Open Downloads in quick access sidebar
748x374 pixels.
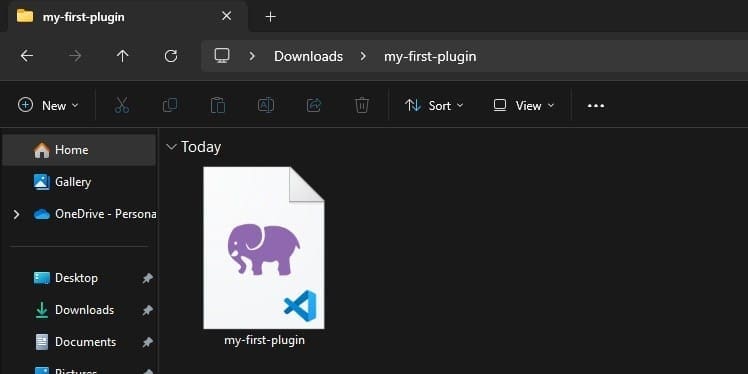(74, 310)
